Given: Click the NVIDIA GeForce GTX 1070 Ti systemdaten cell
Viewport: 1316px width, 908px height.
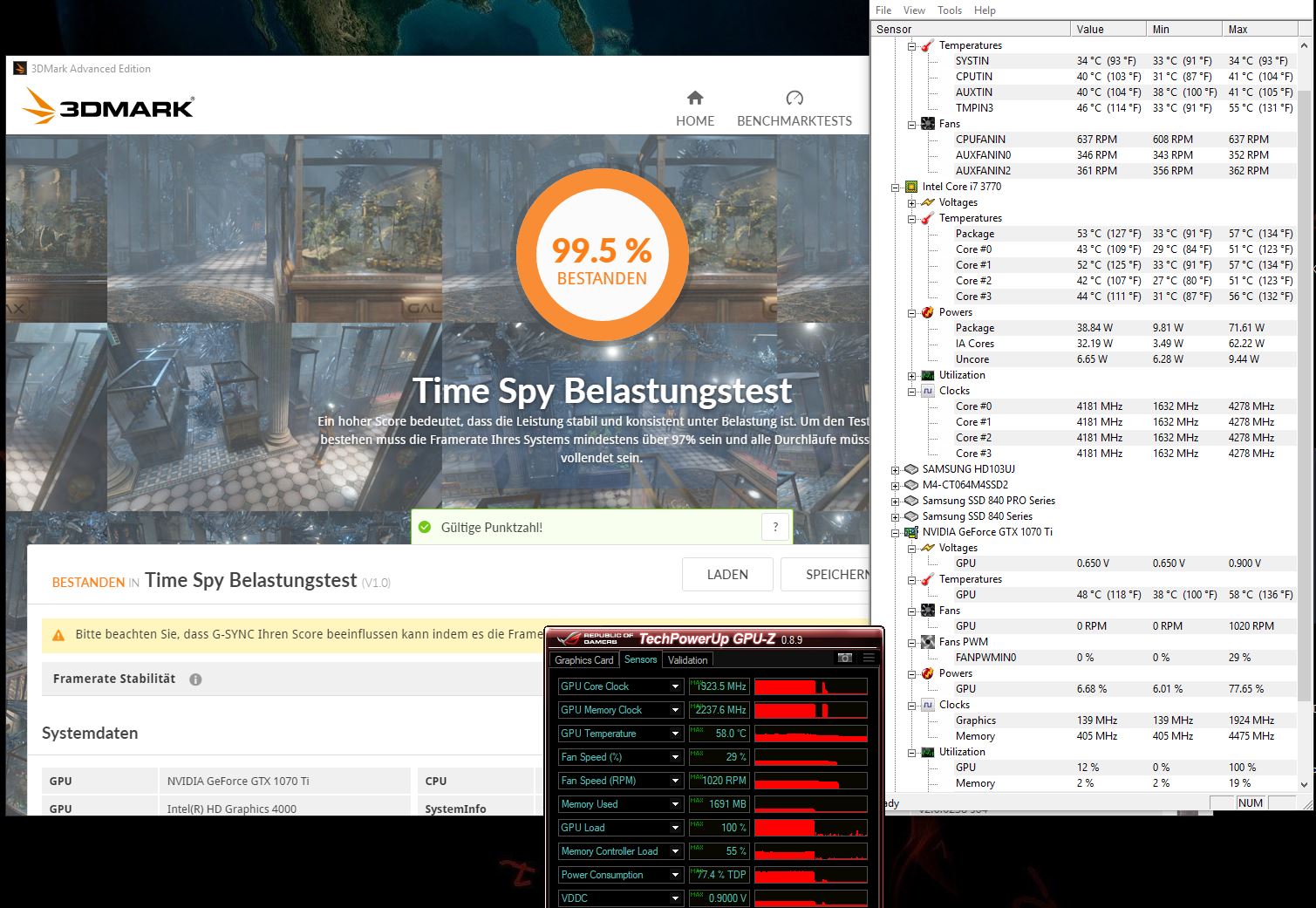Looking at the screenshot, I should 284,781.
